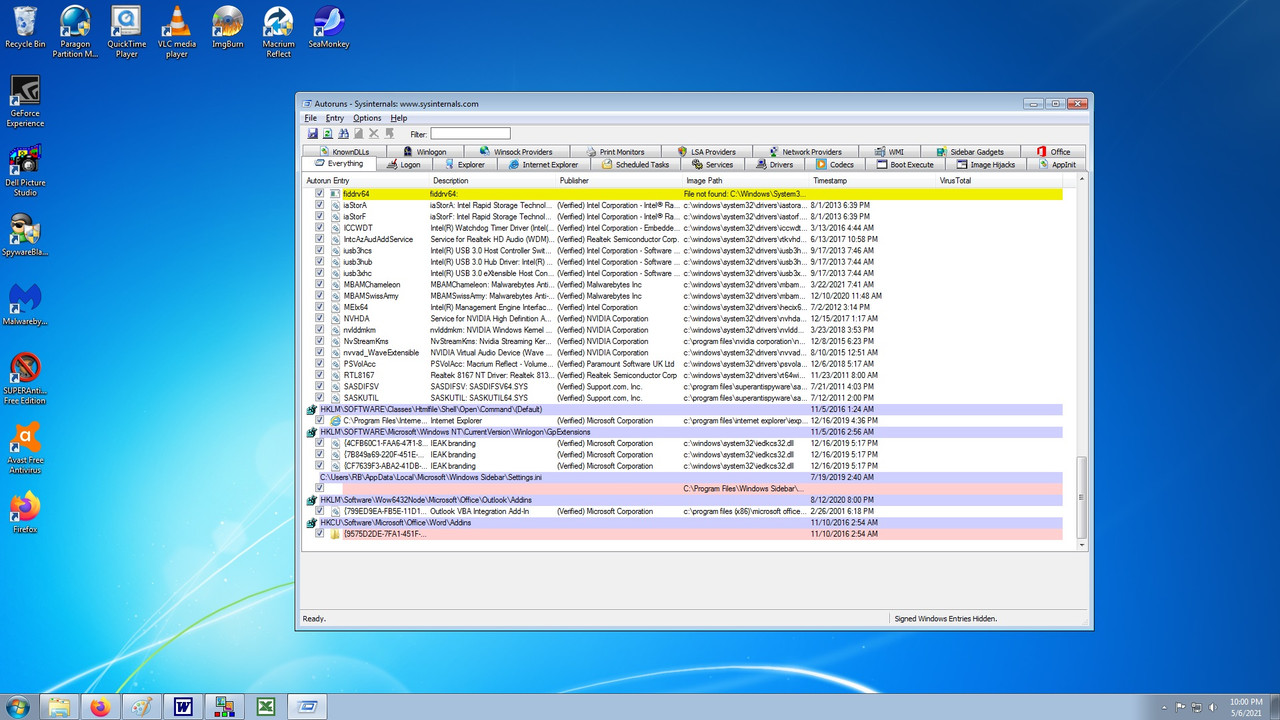This screenshot has height=720, width=1280.
Task: Click the Refresh toolbar icon in Autoruns
Action: [x=327, y=133]
